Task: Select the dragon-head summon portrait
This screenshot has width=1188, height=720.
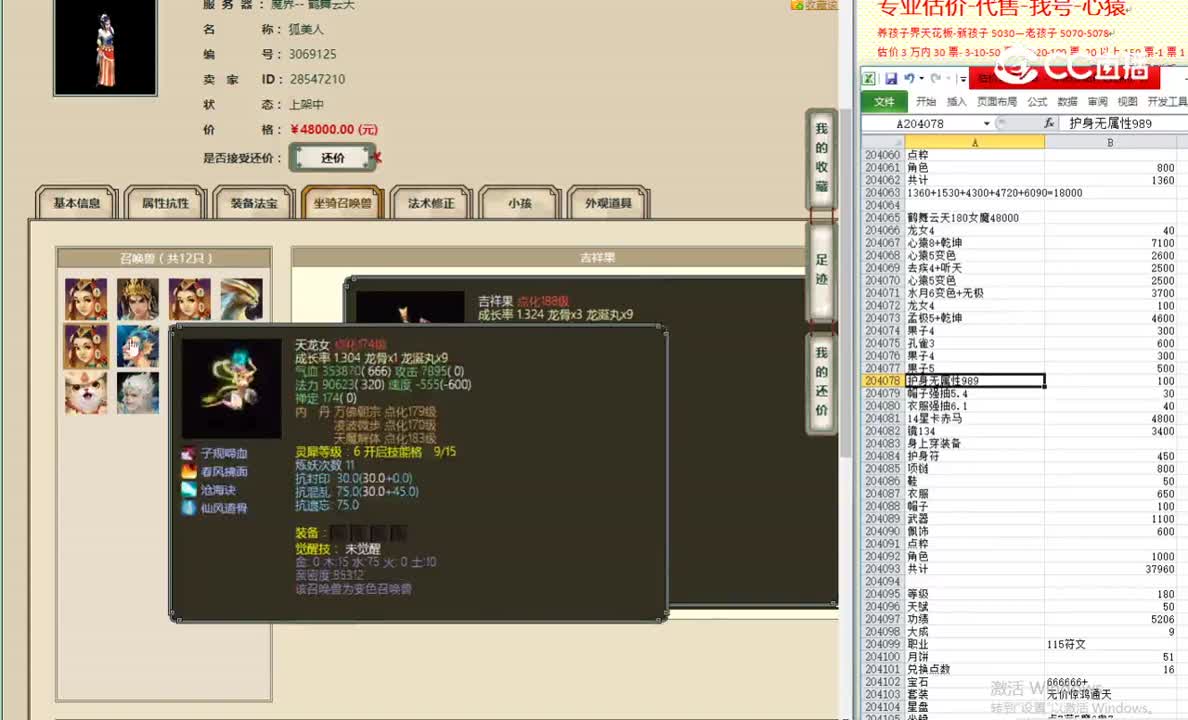Action: coord(242,299)
